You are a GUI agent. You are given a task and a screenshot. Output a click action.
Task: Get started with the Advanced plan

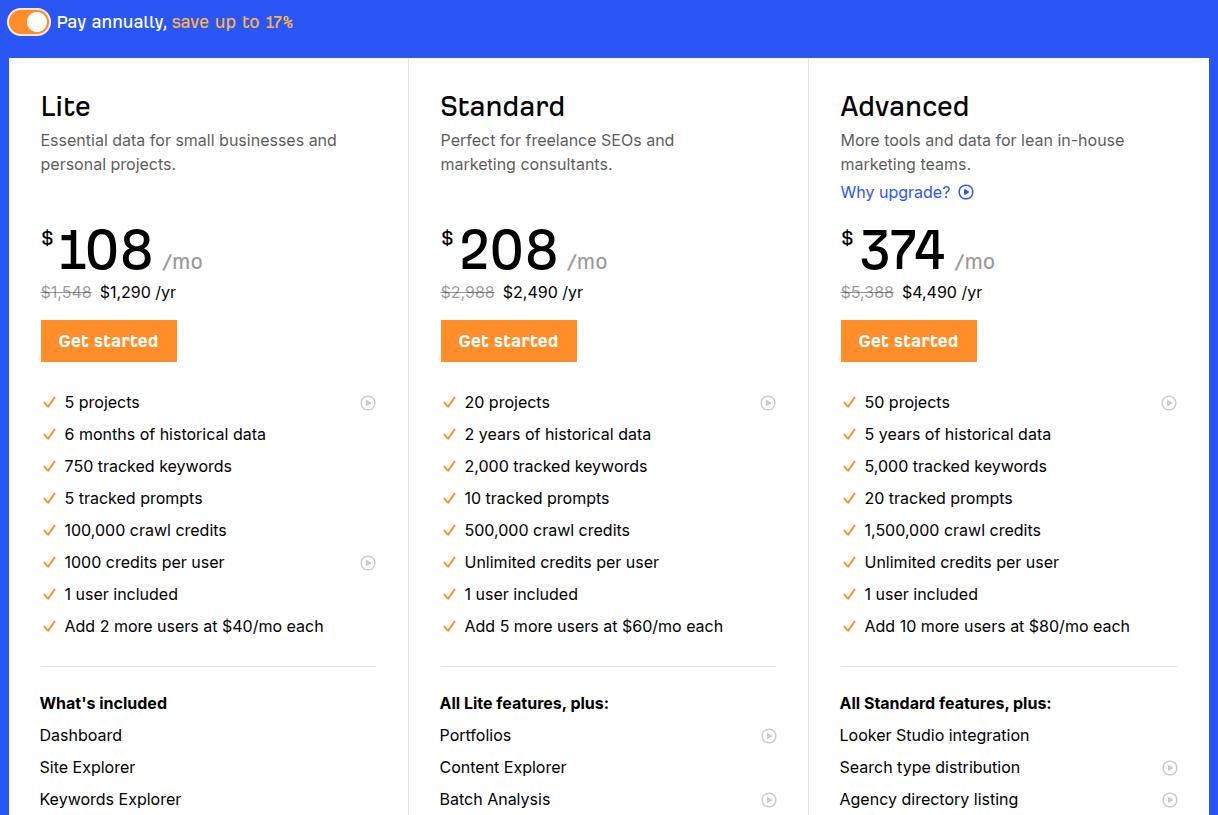coord(908,340)
